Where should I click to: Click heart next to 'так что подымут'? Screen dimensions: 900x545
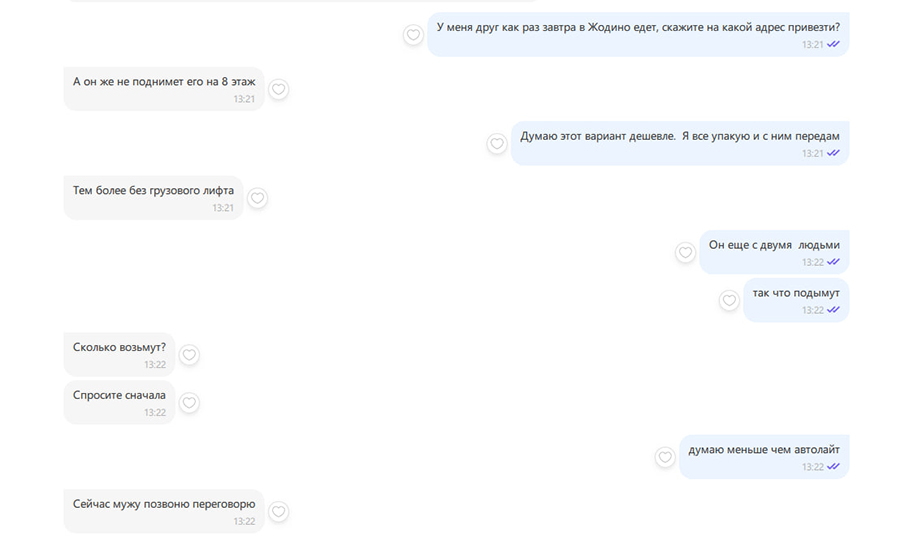point(729,301)
